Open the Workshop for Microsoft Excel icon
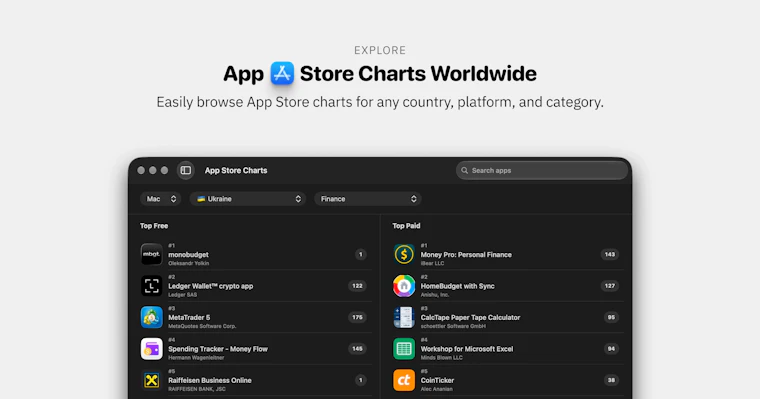This screenshot has width=760, height=399. [404, 349]
